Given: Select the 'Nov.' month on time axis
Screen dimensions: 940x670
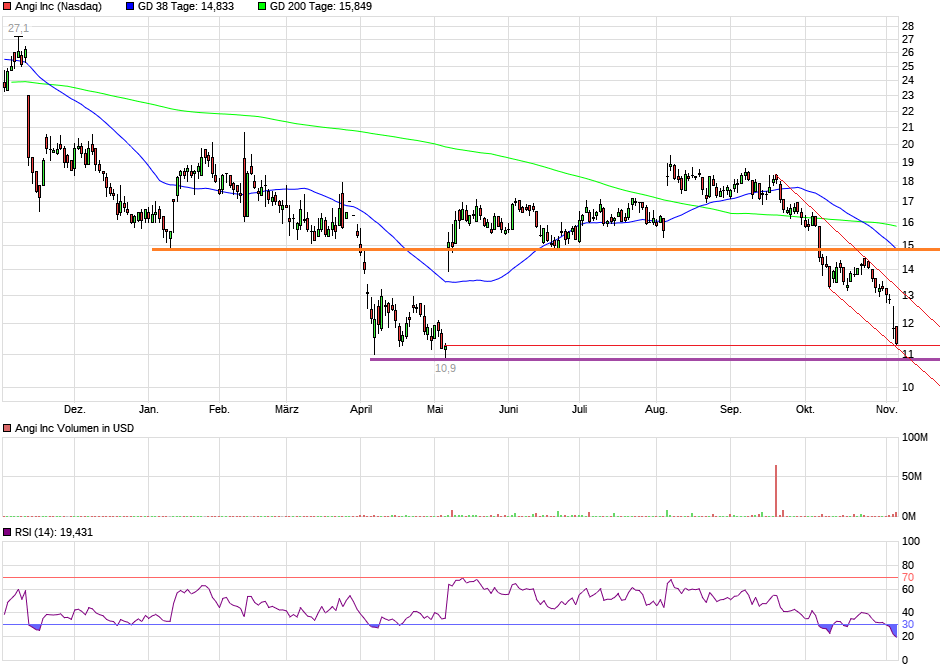Looking at the screenshot, I should click(x=886, y=409).
